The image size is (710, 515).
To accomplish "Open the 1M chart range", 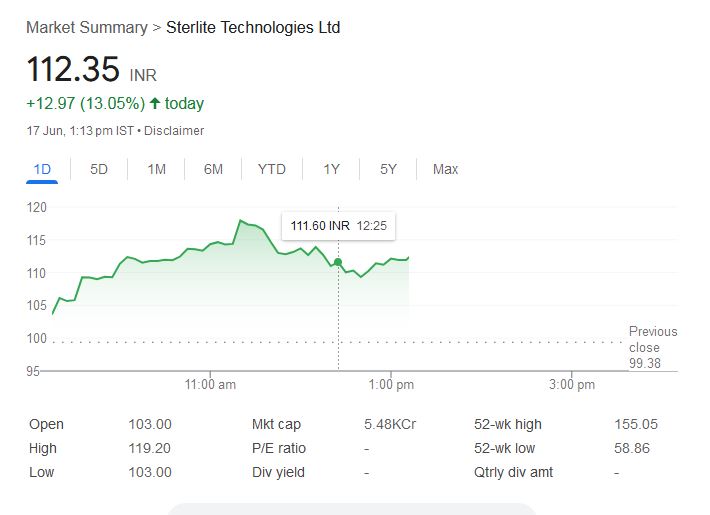I will (156, 169).
